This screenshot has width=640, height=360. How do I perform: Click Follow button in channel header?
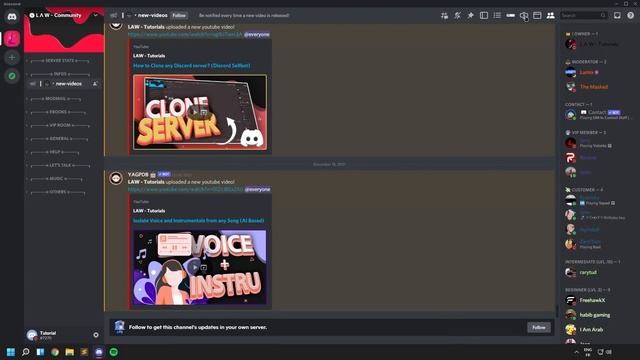pos(179,16)
